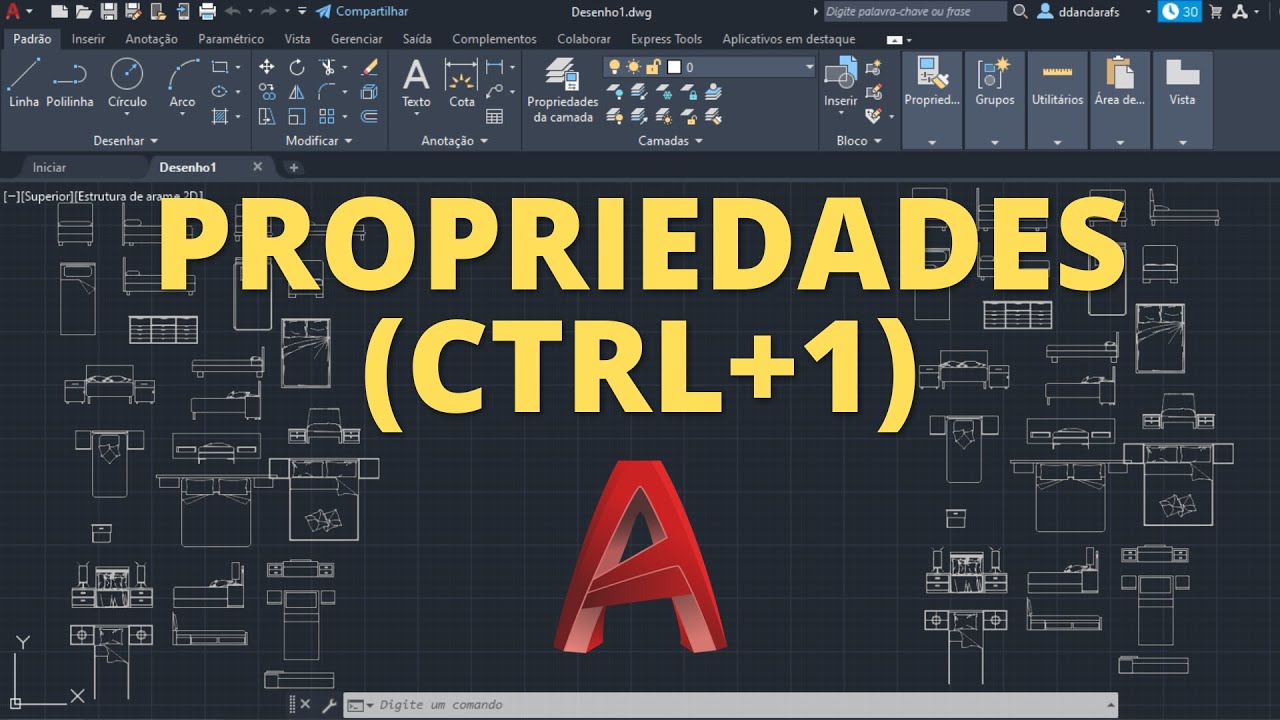Switch to the Saída ribbon tab
The width and height of the screenshot is (1280, 720).
417,39
